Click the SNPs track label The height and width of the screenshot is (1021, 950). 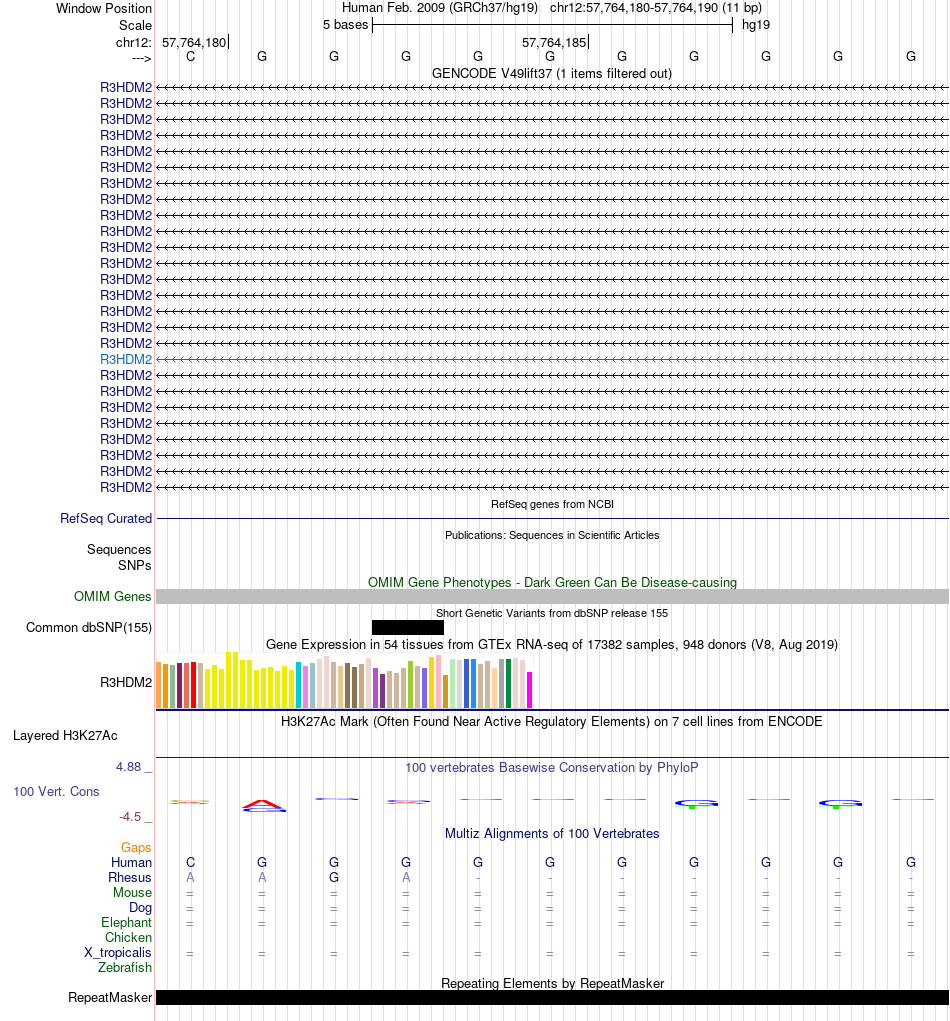pyautogui.click(x=134, y=565)
